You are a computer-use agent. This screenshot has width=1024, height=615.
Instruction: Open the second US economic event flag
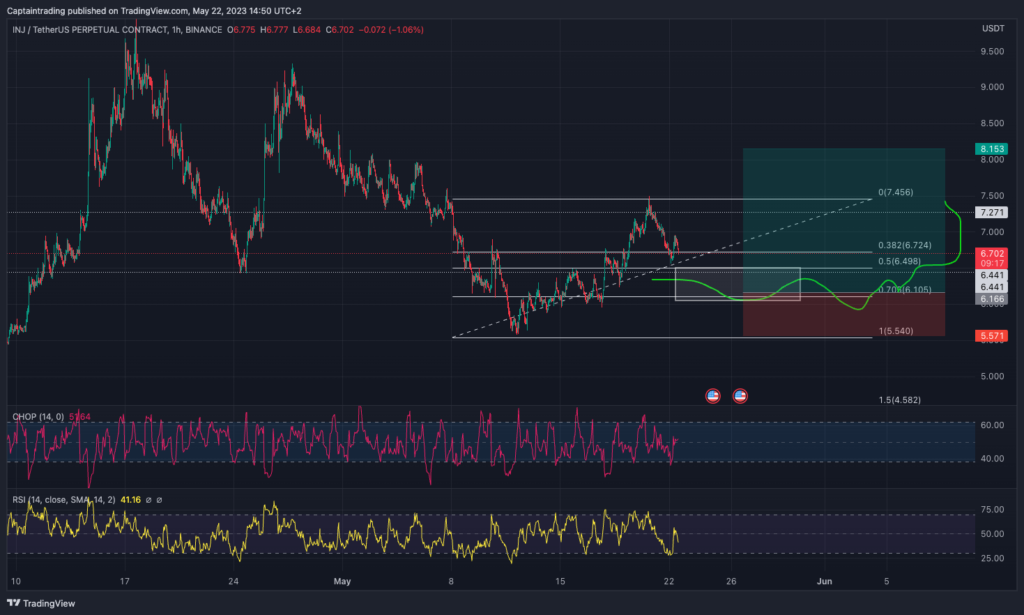click(741, 396)
